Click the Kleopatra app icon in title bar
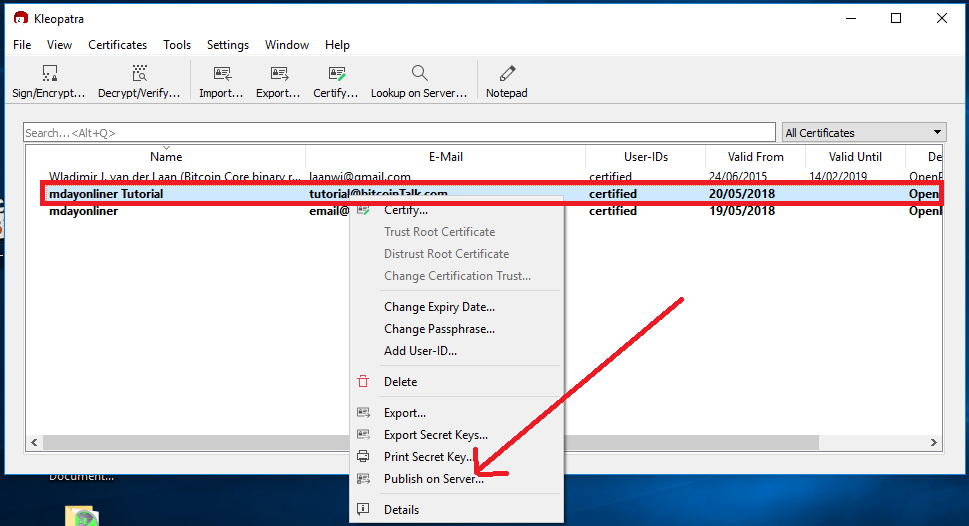969x526 pixels. coord(21,18)
